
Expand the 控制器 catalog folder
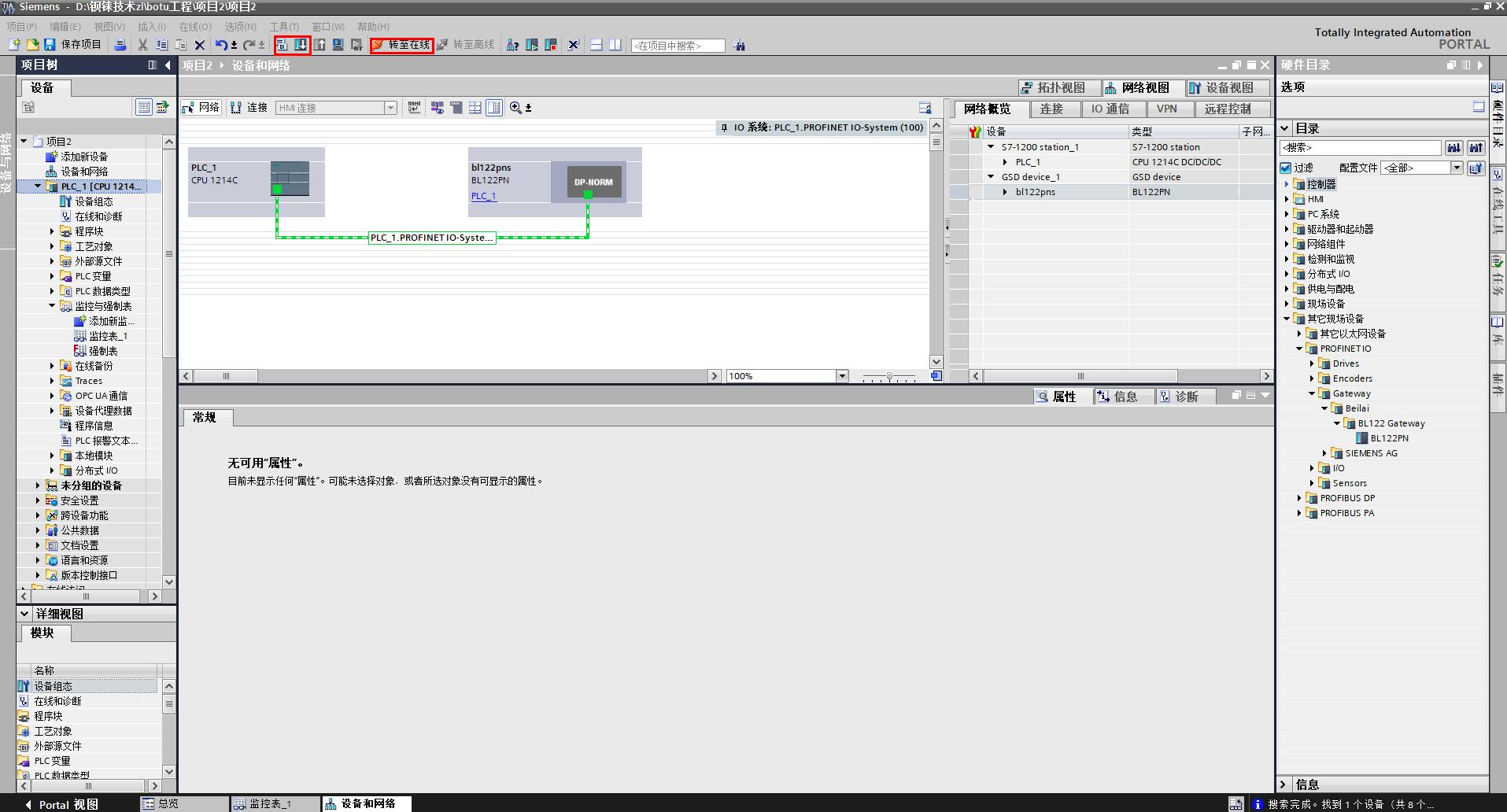1287,184
